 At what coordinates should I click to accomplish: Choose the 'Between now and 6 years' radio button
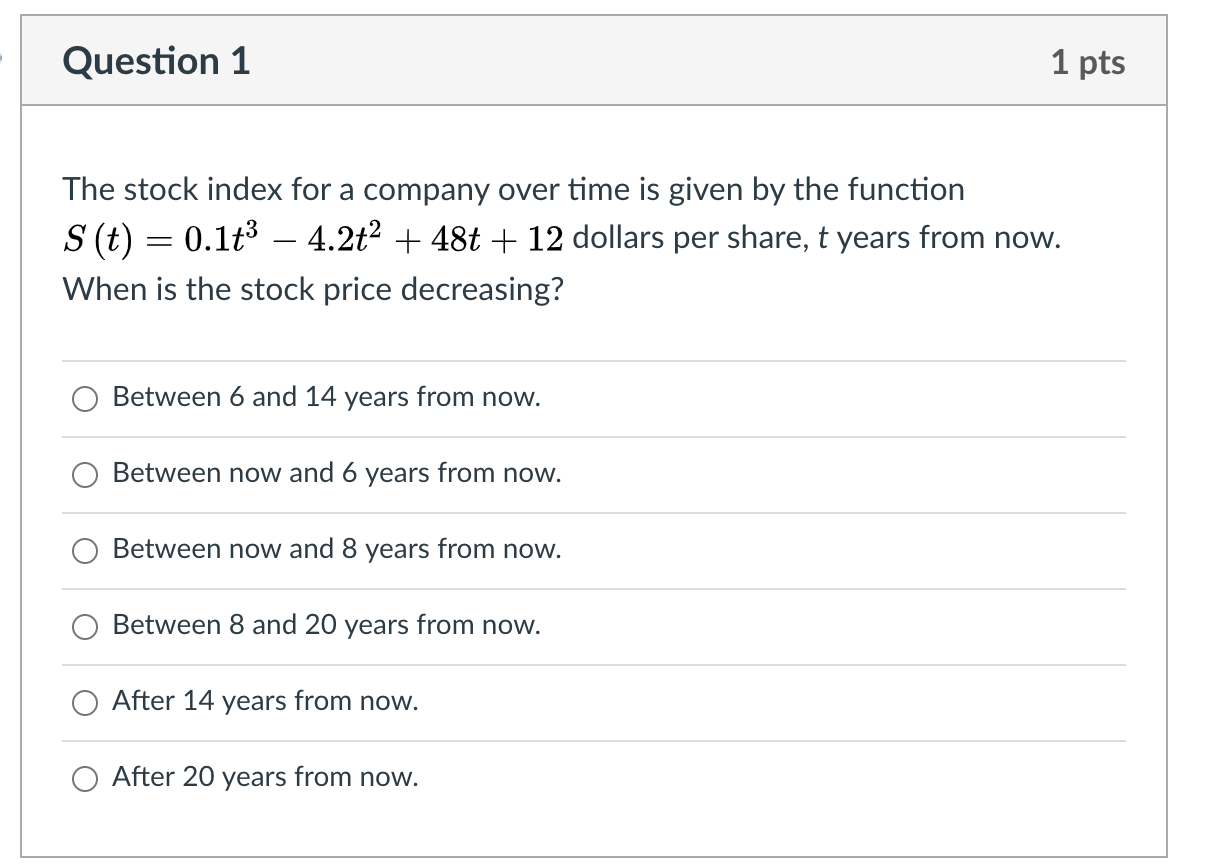coord(84,475)
